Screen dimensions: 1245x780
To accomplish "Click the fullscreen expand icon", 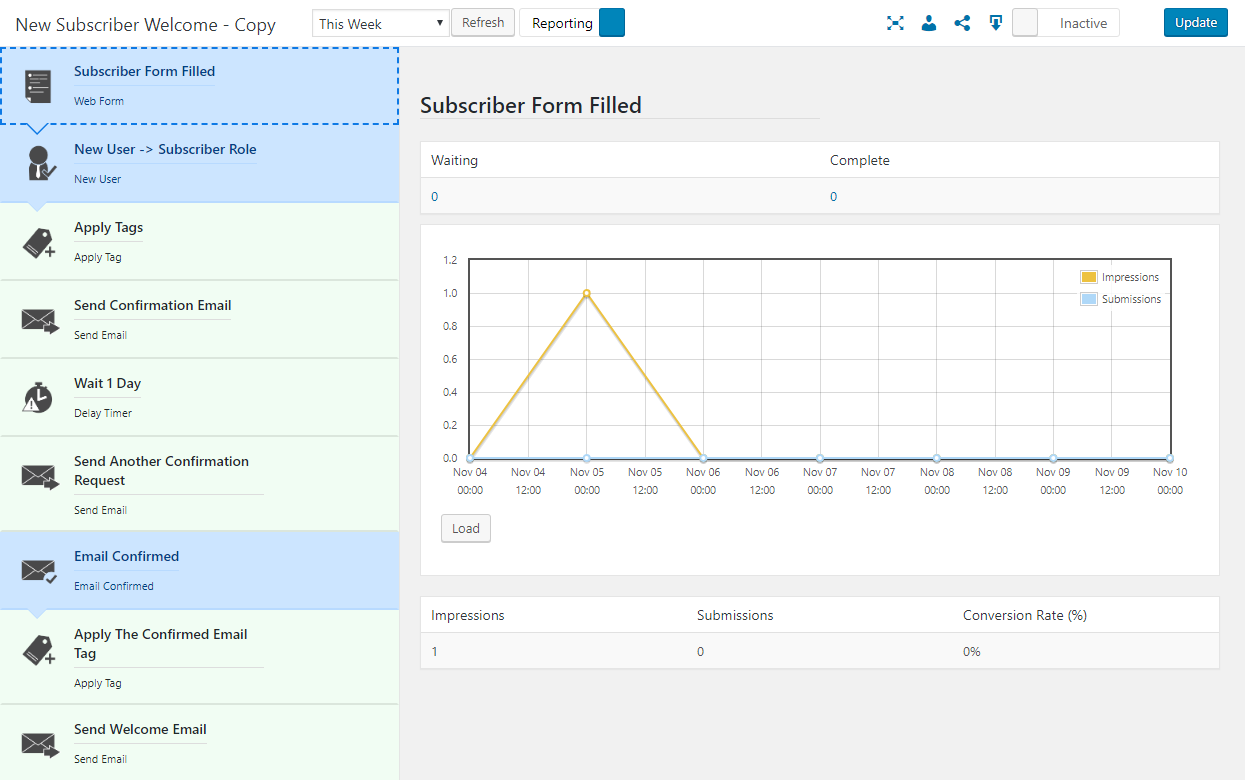I will tap(895, 23).
